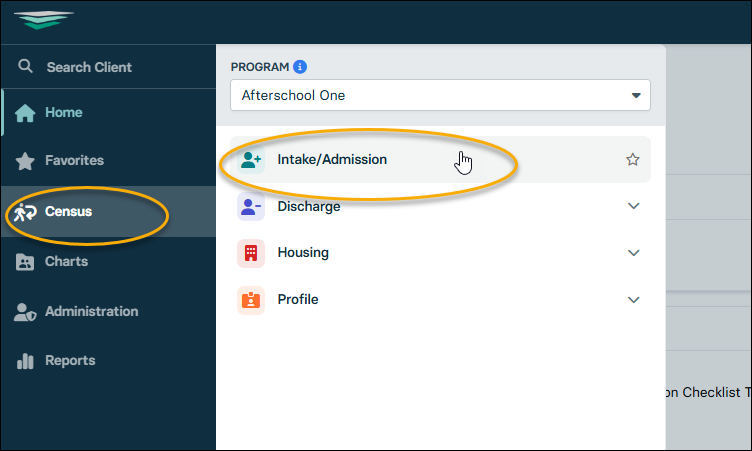Click the Census running person icon
Image resolution: width=752 pixels, height=451 pixels.
(x=26, y=211)
